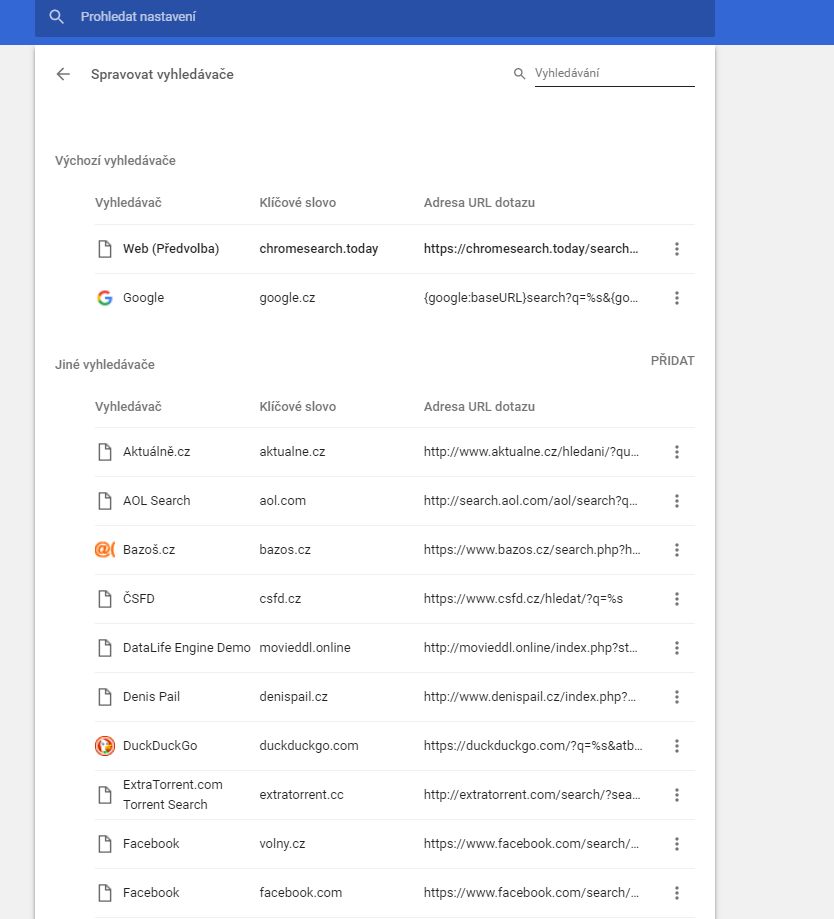The image size is (834, 919).
Task: Click the magnifier icon next to Vyhledávání
Action: pyautogui.click(x=519, y=74)
